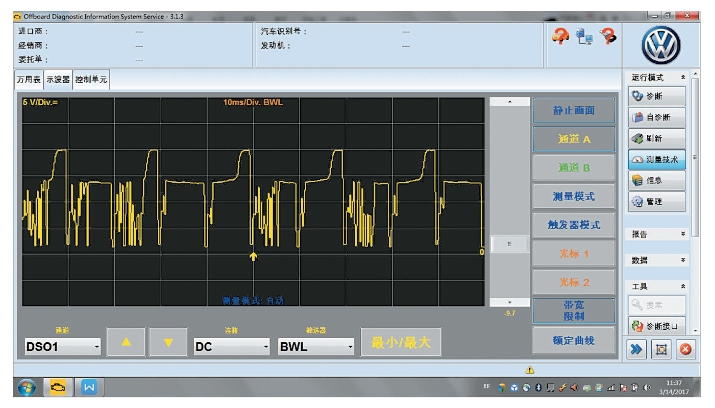Switch to the 控制单元 control unit tab
Viewport: 715px width, 408px height.
91,79
